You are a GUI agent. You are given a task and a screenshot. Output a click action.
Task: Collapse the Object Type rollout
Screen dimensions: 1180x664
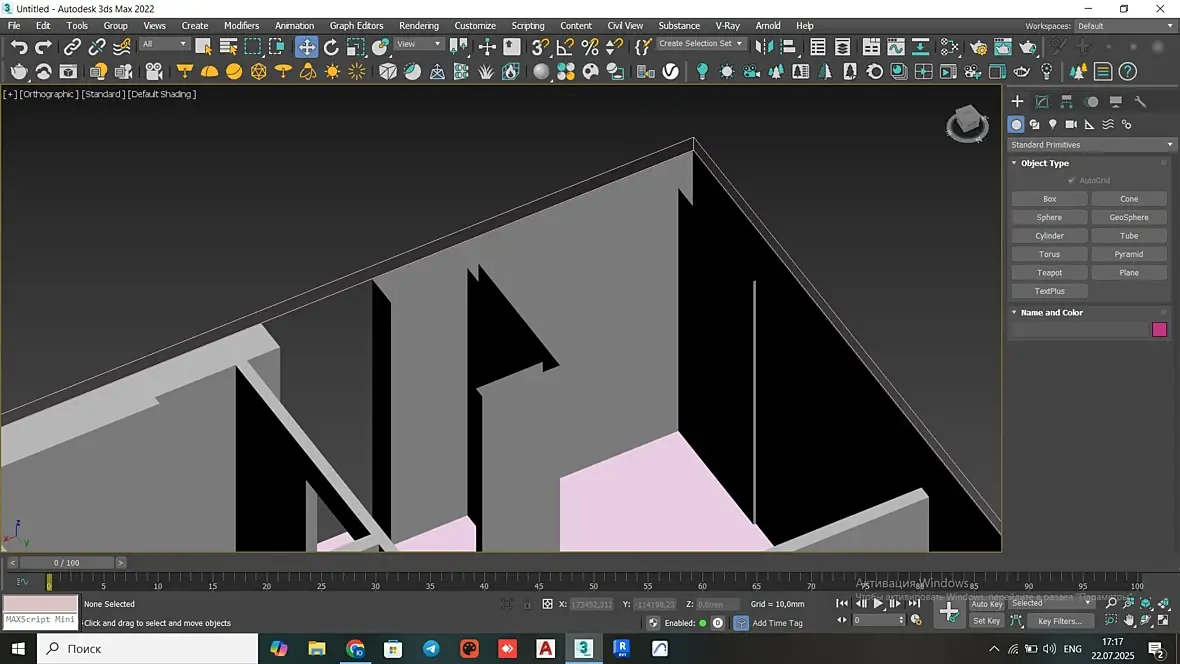click(x=1044, y=163)
